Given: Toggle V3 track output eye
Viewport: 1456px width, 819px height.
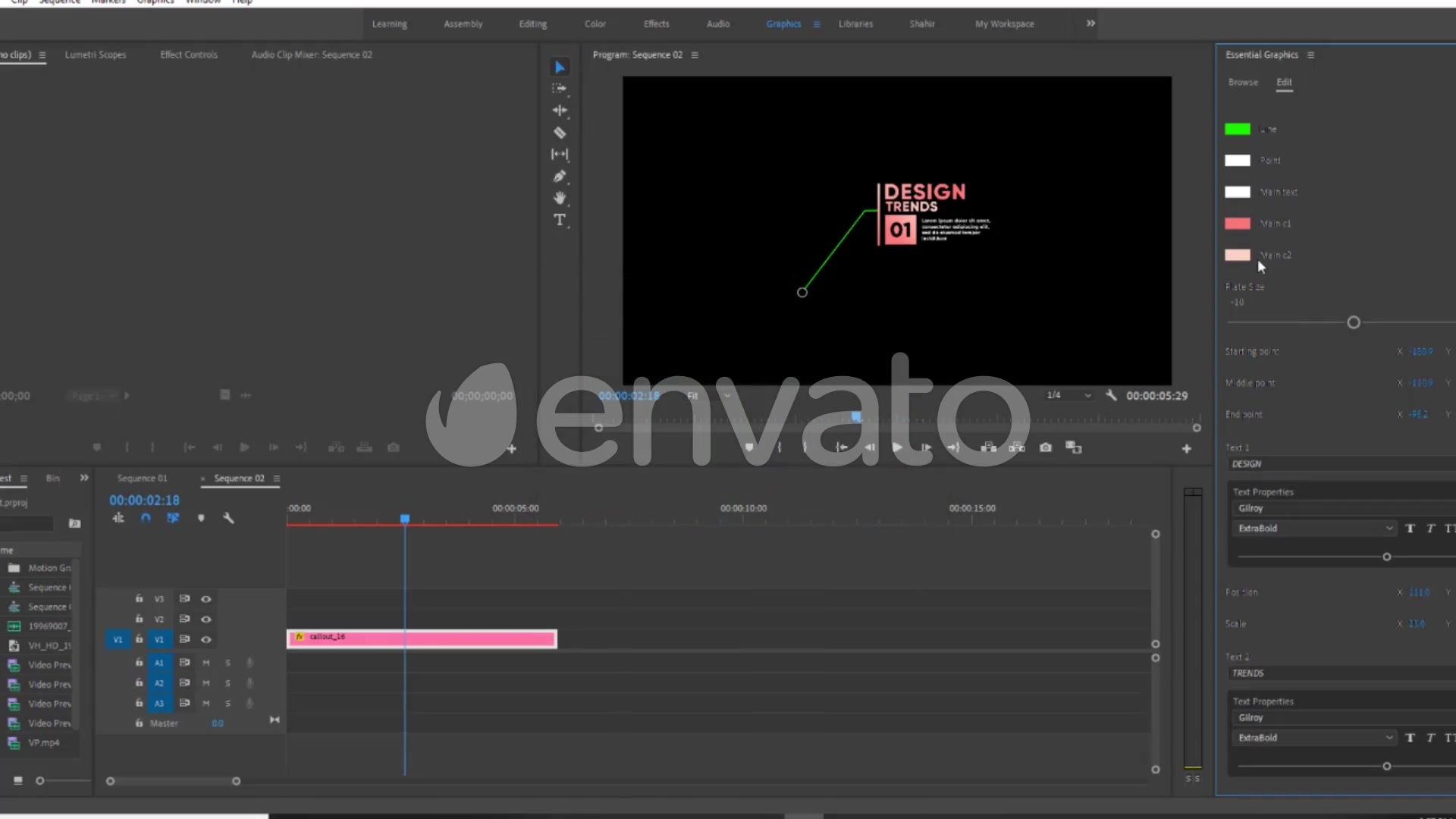Looking at the screenshot, I should [x=206, y=599].
